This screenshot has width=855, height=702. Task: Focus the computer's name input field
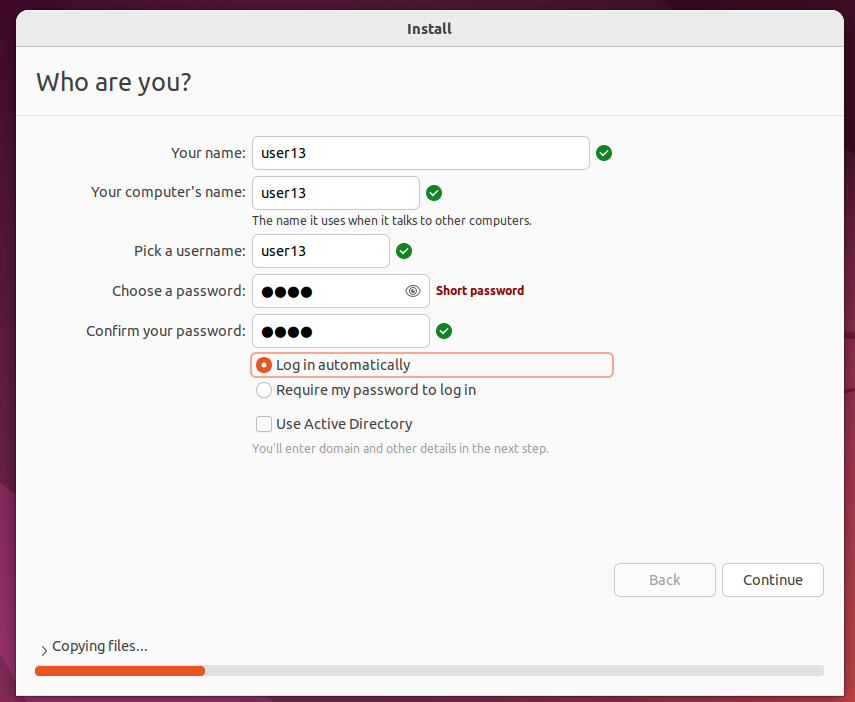(x=336, y=193)
